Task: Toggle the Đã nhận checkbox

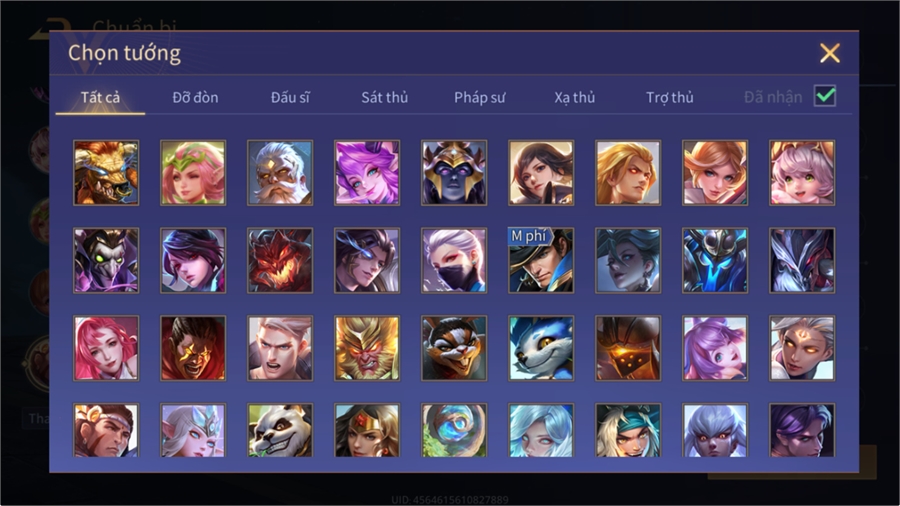Action: pyautogui.click(x=825, y=96)
